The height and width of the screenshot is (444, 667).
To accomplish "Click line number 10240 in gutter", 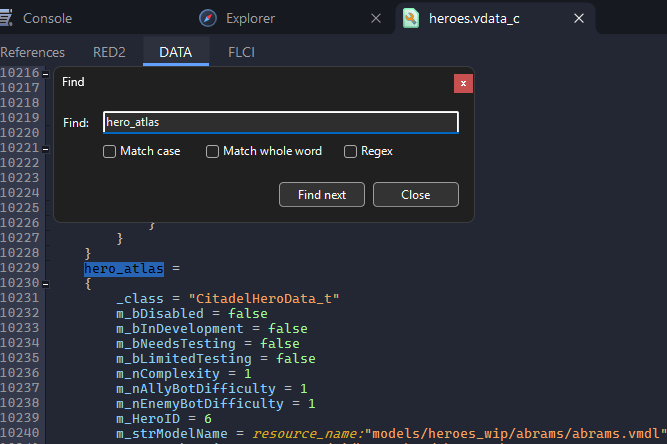I will tap(20, 433).
